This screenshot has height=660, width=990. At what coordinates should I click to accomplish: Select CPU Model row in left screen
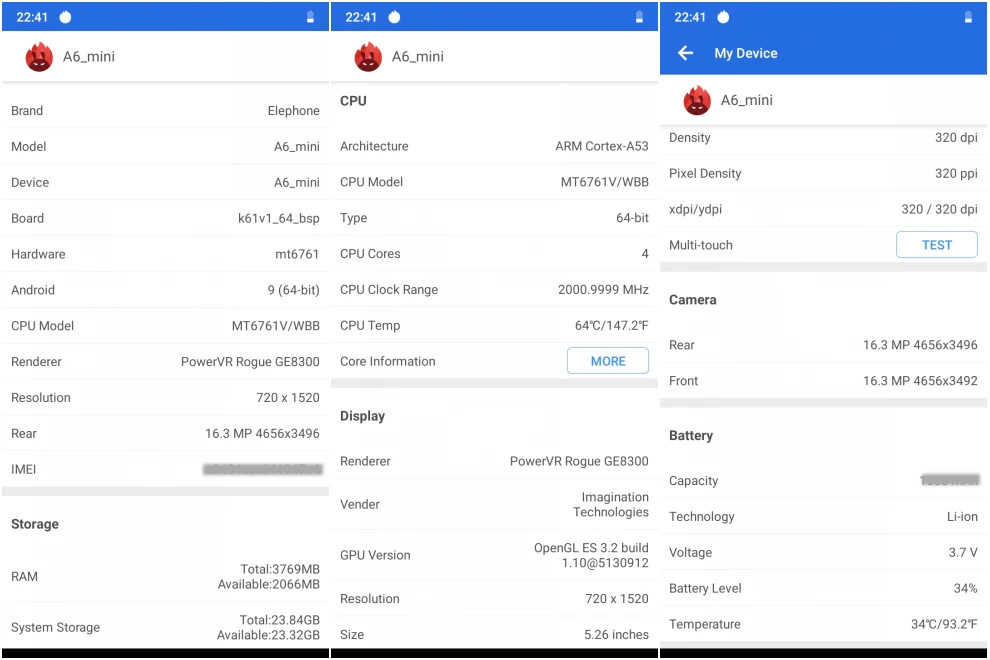[165, 326]
